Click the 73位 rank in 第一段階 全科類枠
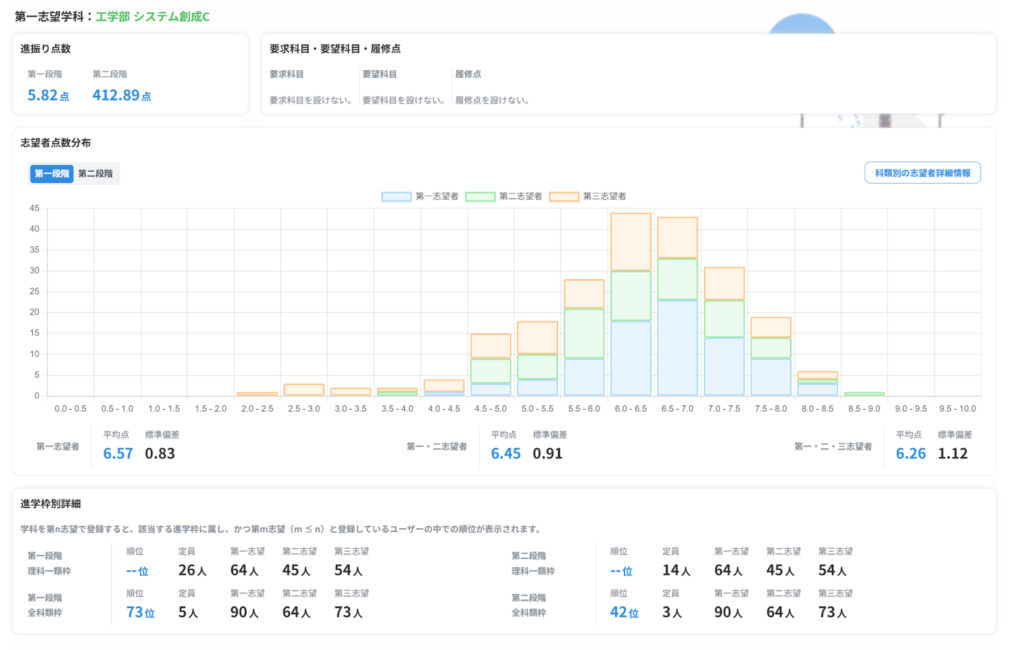 tap(140, 612)
